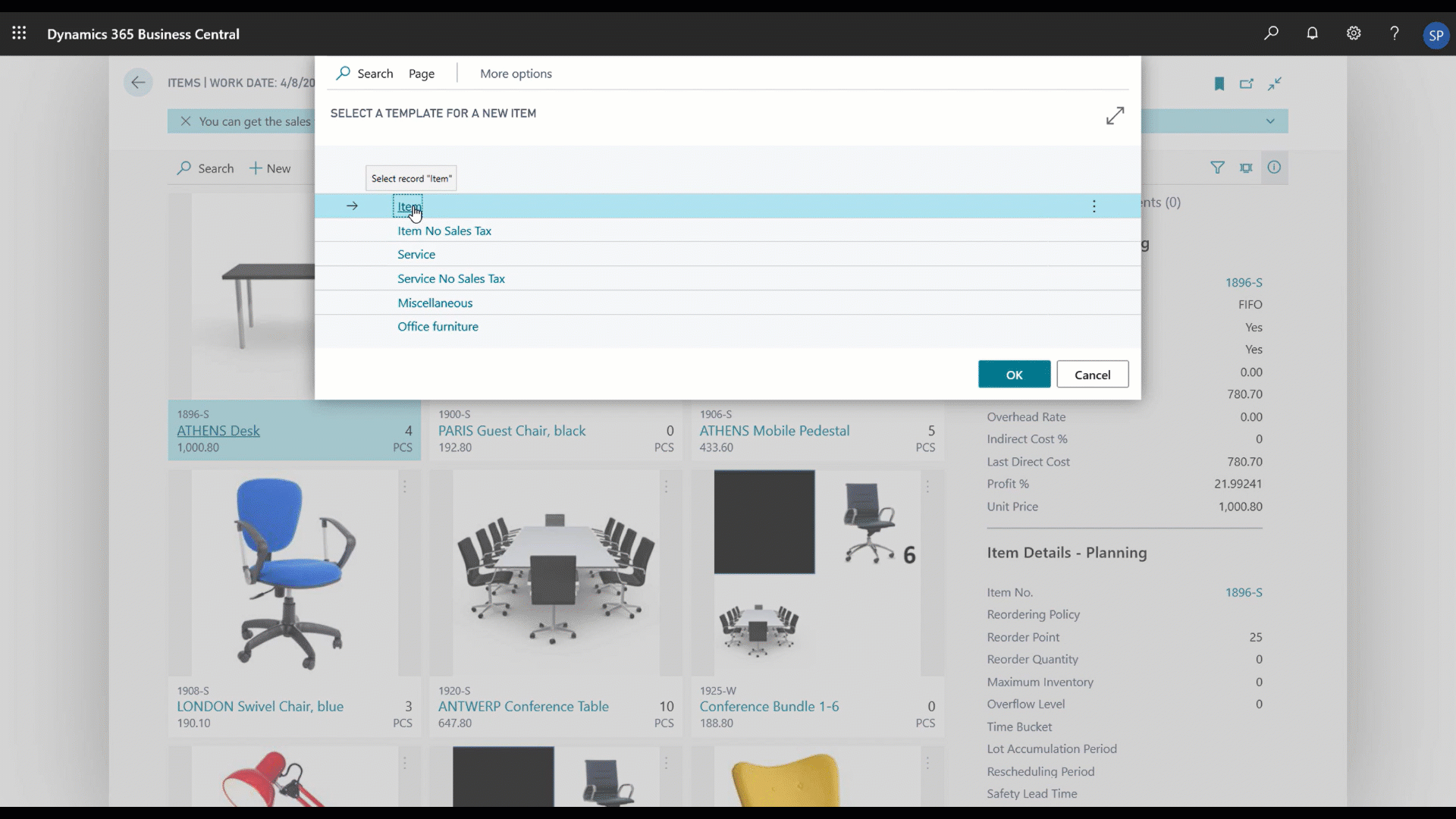Viewport: 1456px width, 819px height.
Task: Open the help question mark
Action: [1394, 33]
